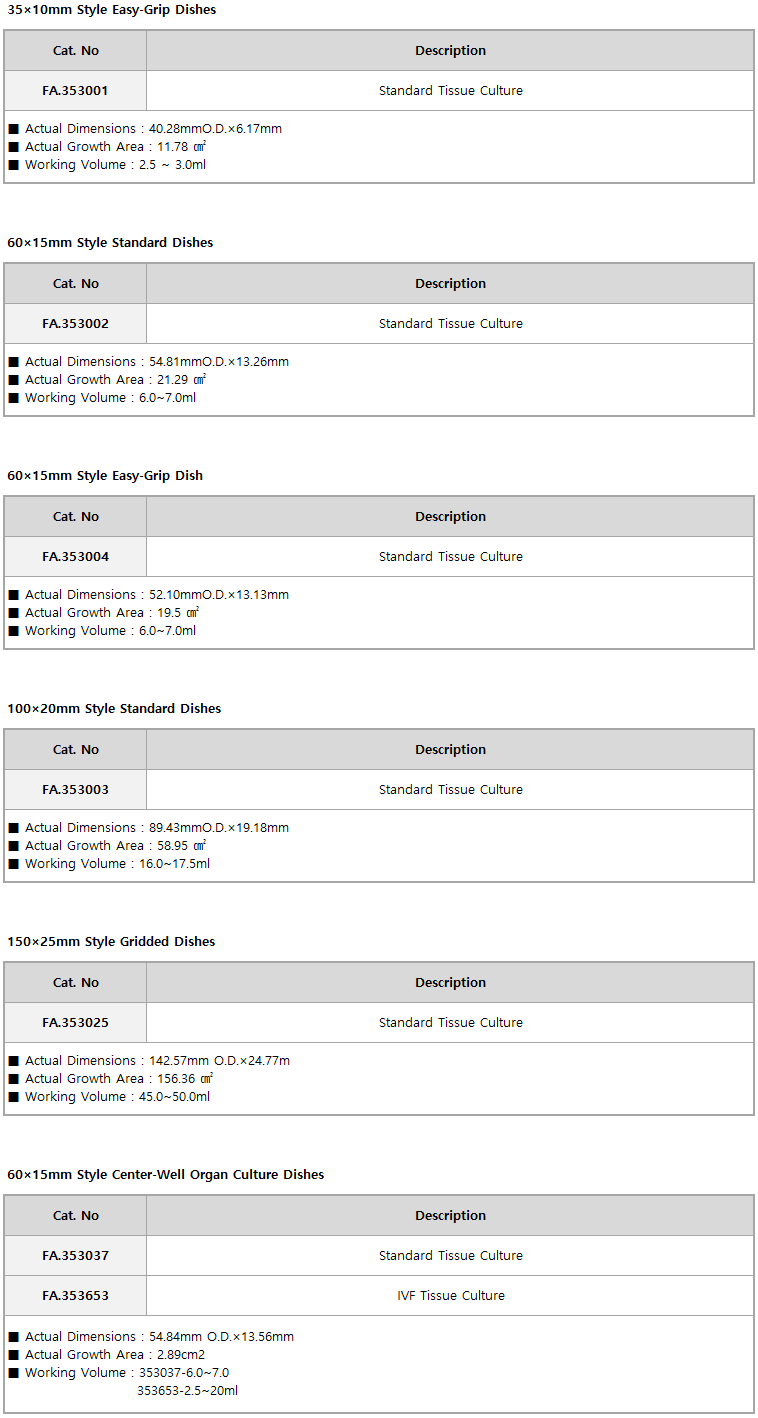Select catalog number FA.353002
Screen dimensions: 758x1418
pos(76,324)
